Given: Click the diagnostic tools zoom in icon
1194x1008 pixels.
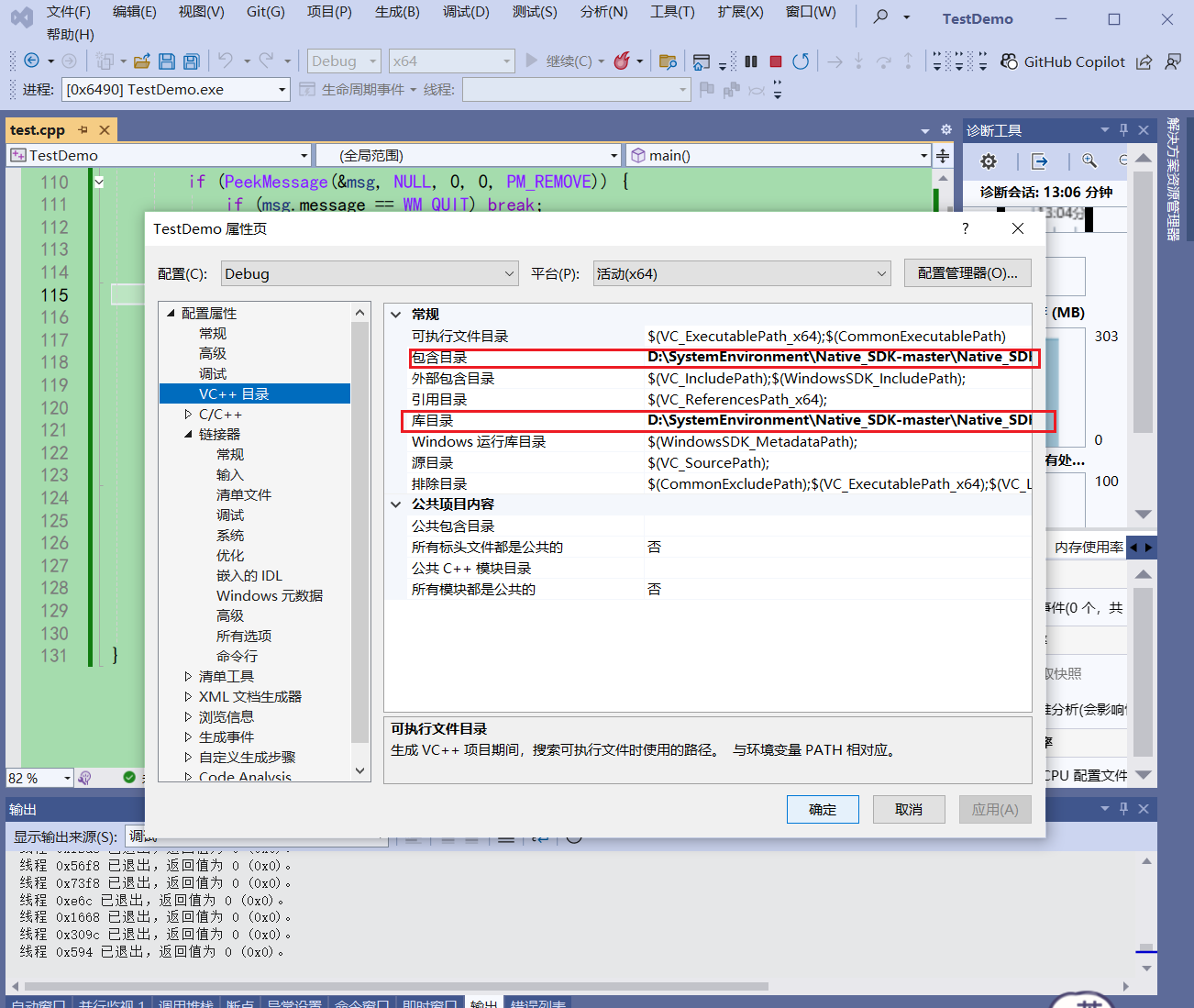Looking at the screenshot, I should click(1089, 161).
